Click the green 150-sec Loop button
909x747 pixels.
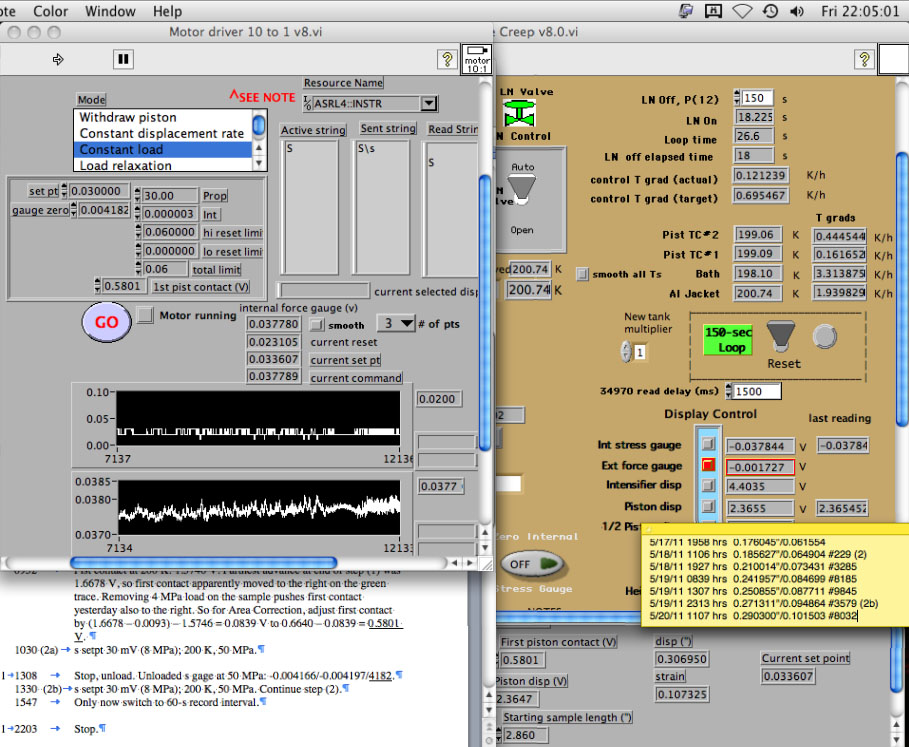(x=727, y=339)
